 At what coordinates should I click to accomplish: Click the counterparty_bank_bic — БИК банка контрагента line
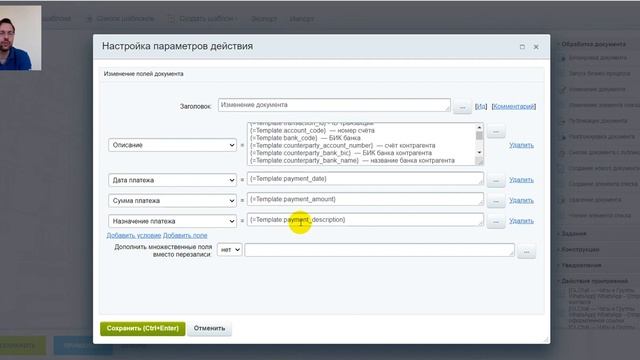340,153
